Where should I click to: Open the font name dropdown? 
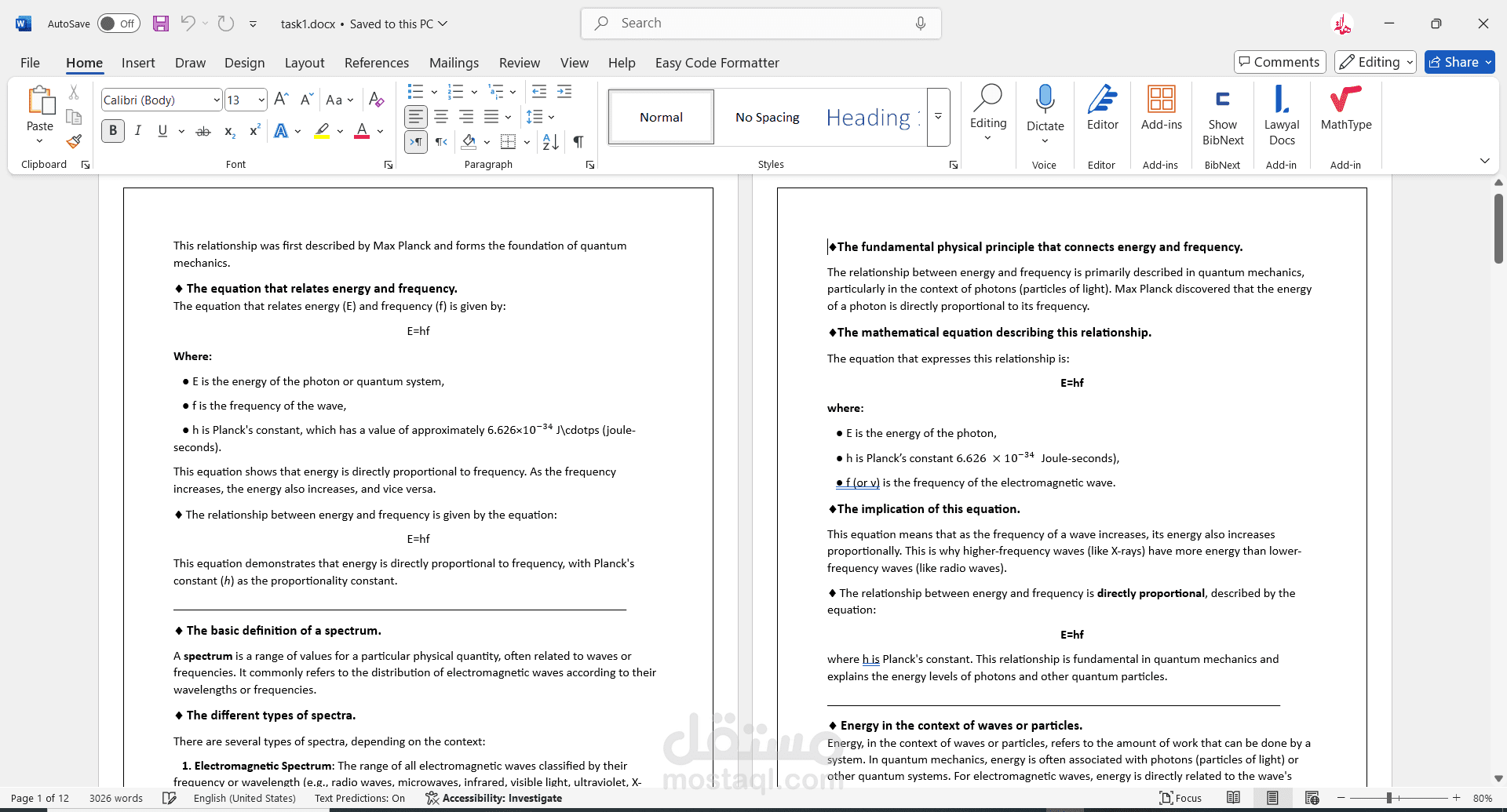[217, 100]
